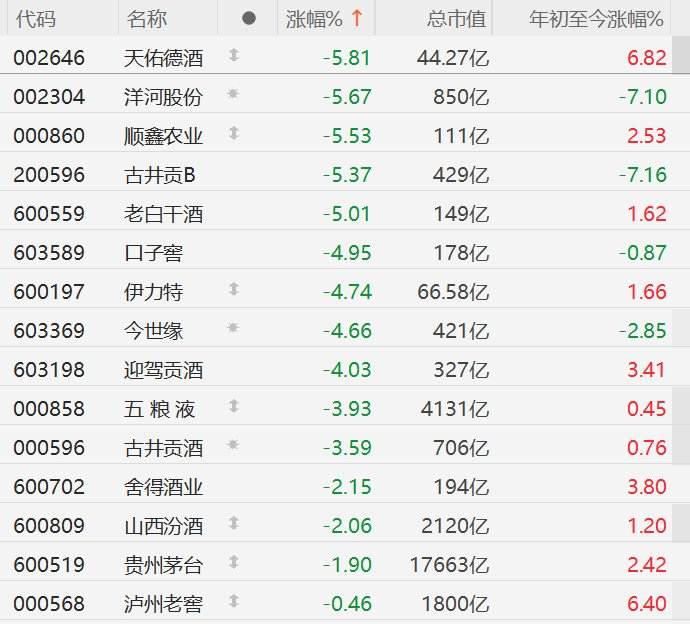Click the vertical scrollbar thumb at right edge

click(x=681, y=55)
